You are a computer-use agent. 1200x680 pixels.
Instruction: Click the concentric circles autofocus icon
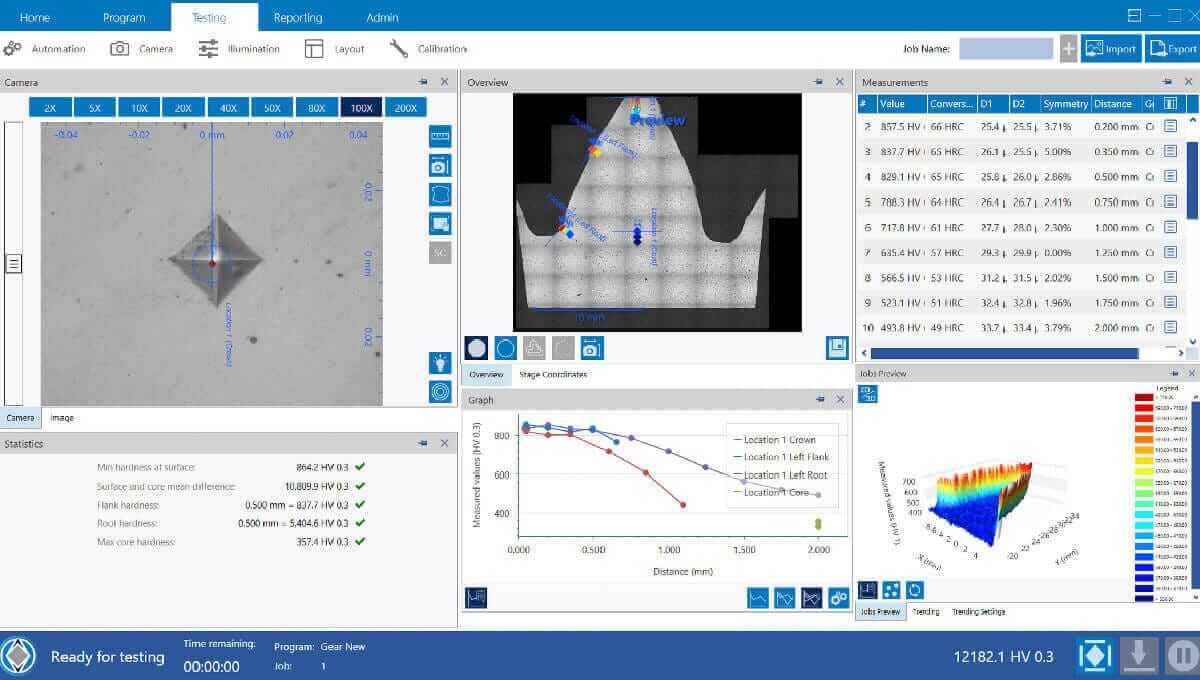point(440,391)
